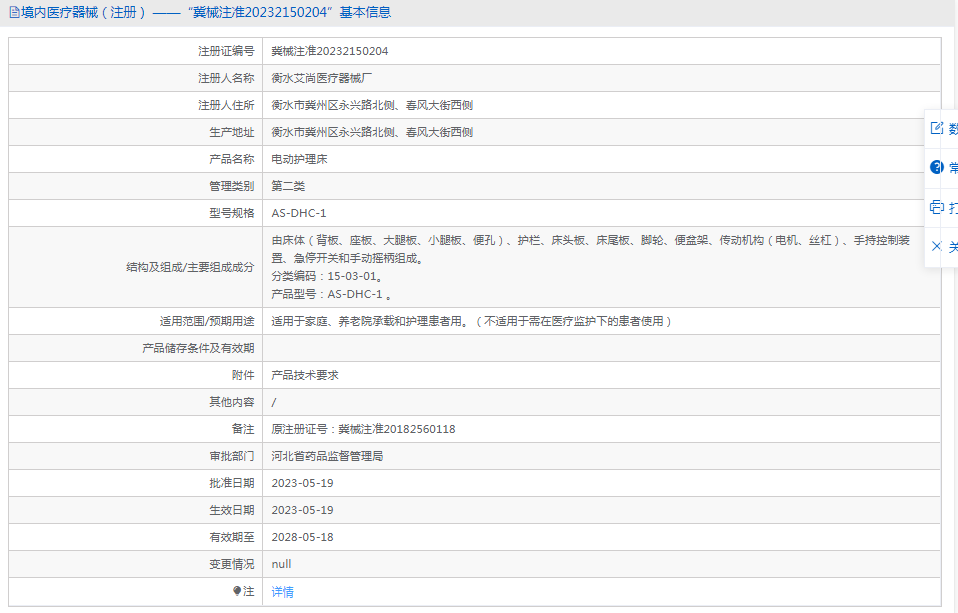Click the 附件 label
This screenshot has height=613, width=958.
(243, 375)
